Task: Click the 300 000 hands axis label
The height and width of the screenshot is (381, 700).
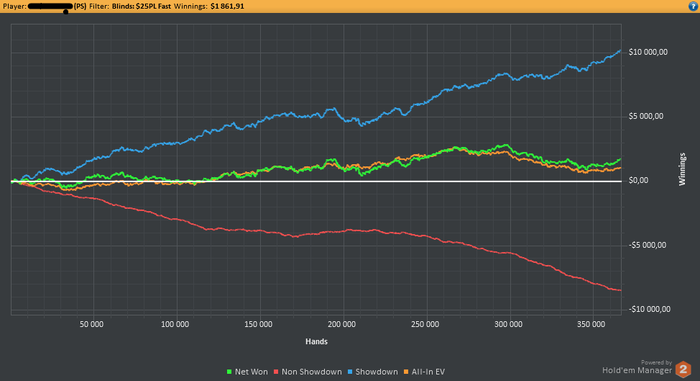Action: [508, 324]
